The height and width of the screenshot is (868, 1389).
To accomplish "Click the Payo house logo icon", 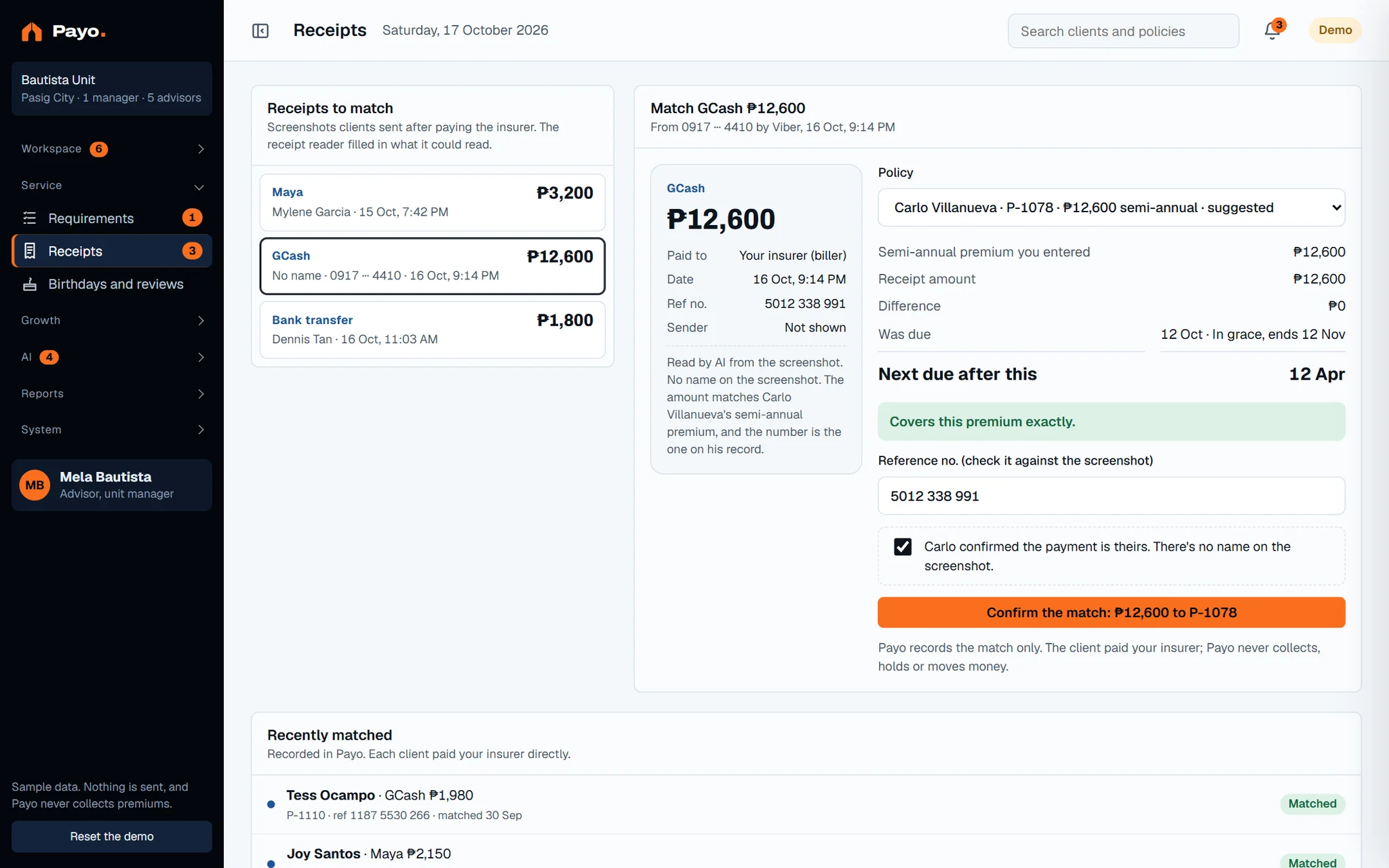I will 31,31.
